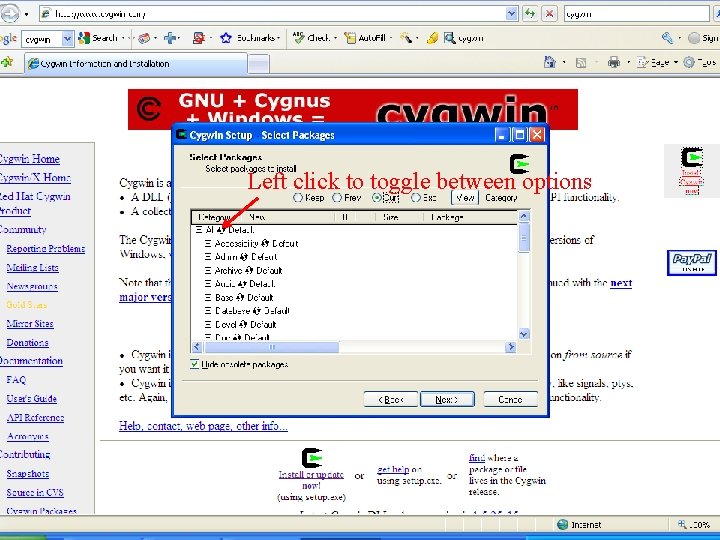The width and height of the screenshot is (720, 540).
Task: Click the wrench settings icon in Google toolbar
Action: [x=667, y=38]
